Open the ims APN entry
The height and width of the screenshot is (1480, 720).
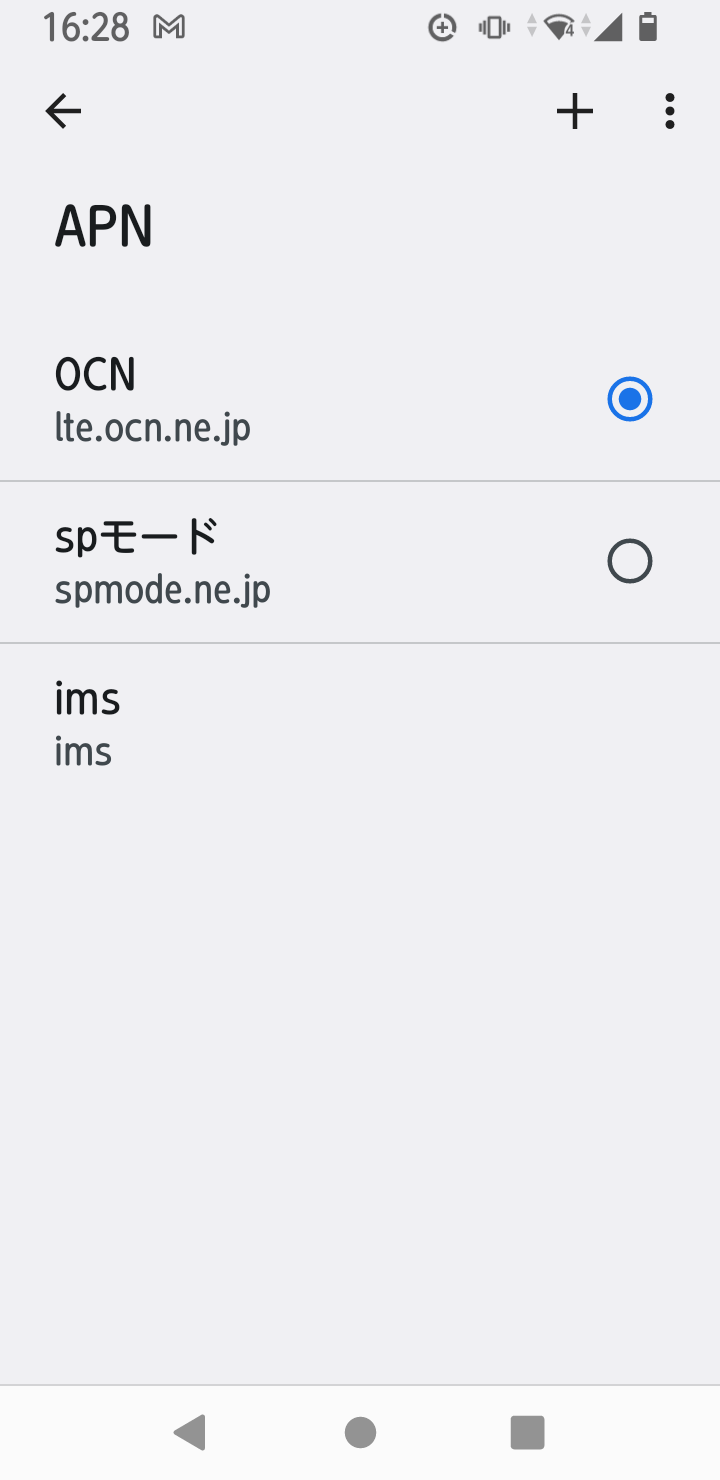(x=250, y=722)
